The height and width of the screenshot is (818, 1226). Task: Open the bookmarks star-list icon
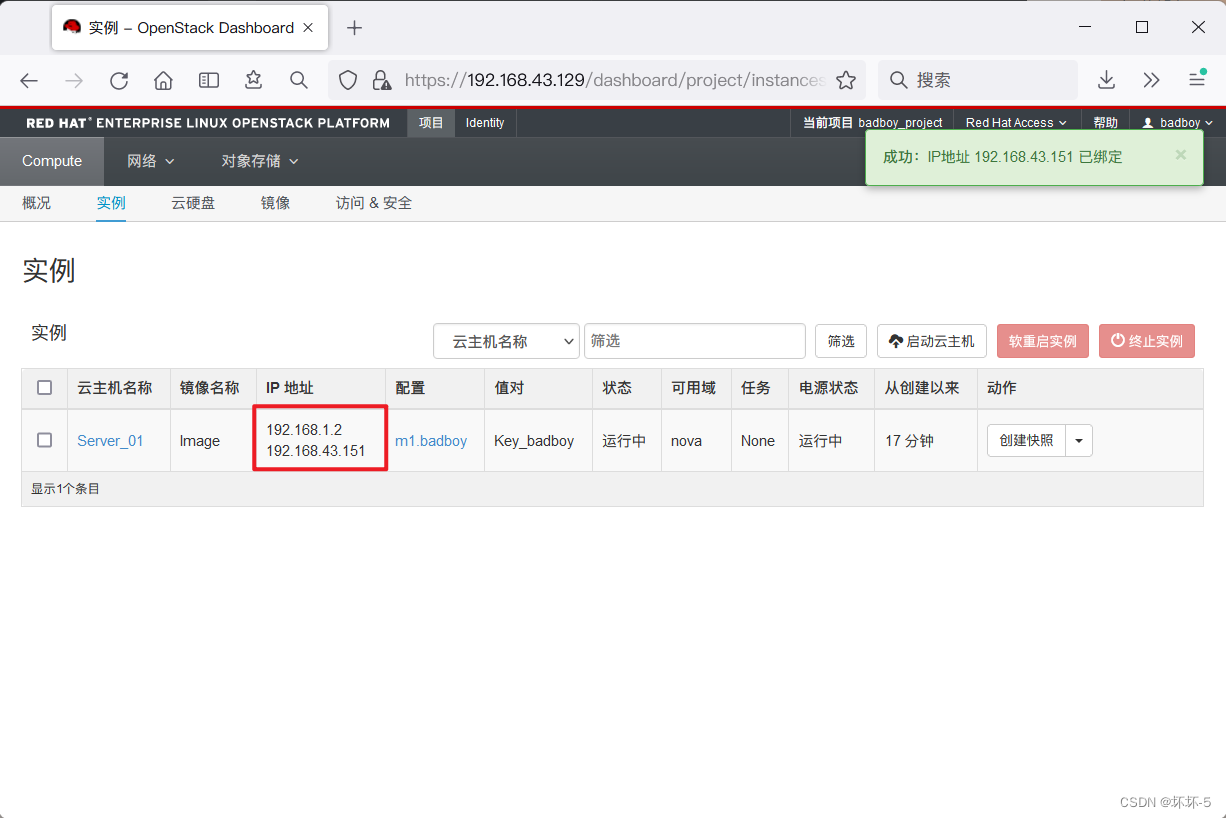tap(253, 80)
